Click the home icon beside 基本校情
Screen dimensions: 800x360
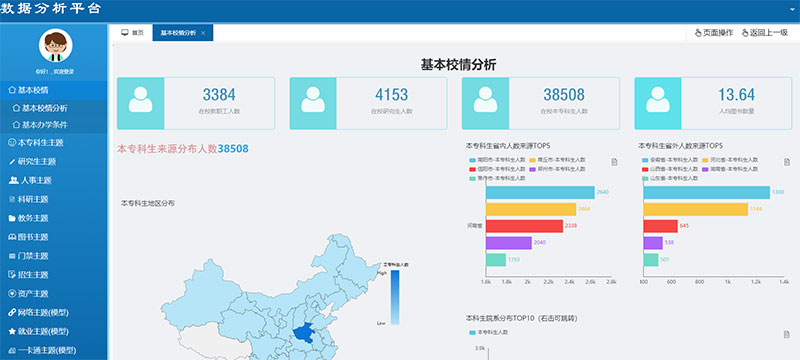coord(13,90)
